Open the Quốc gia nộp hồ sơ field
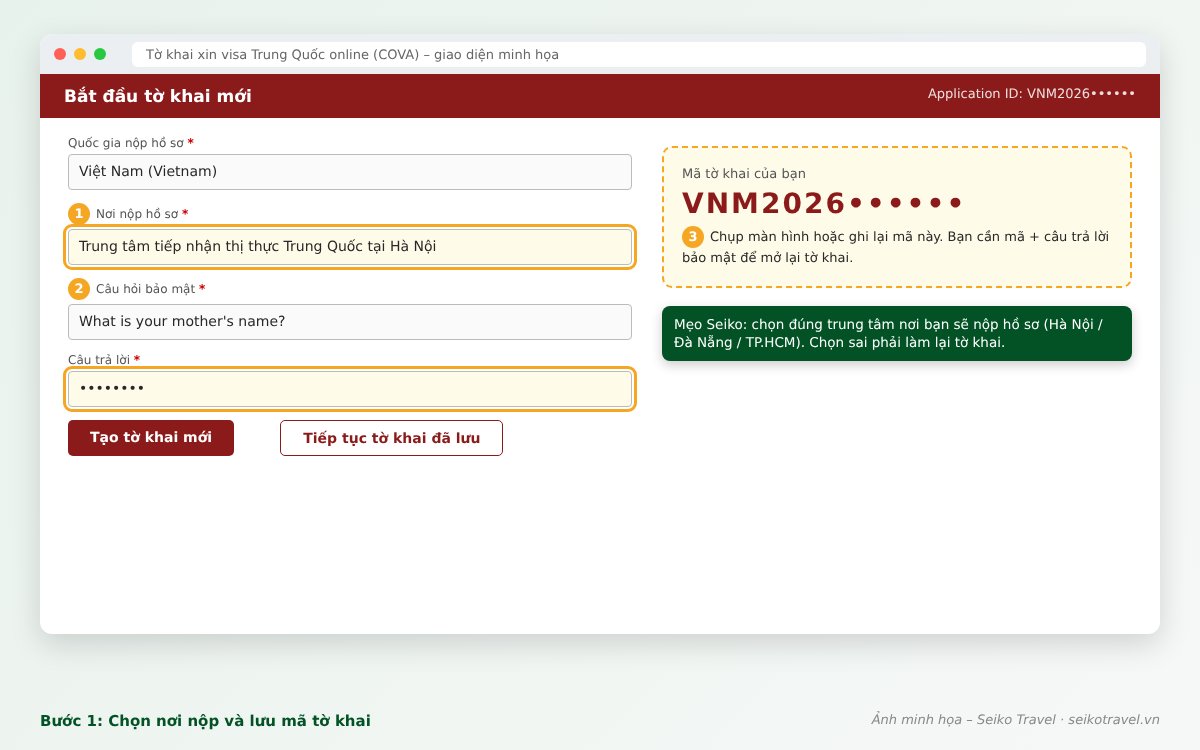 [350, 172]
